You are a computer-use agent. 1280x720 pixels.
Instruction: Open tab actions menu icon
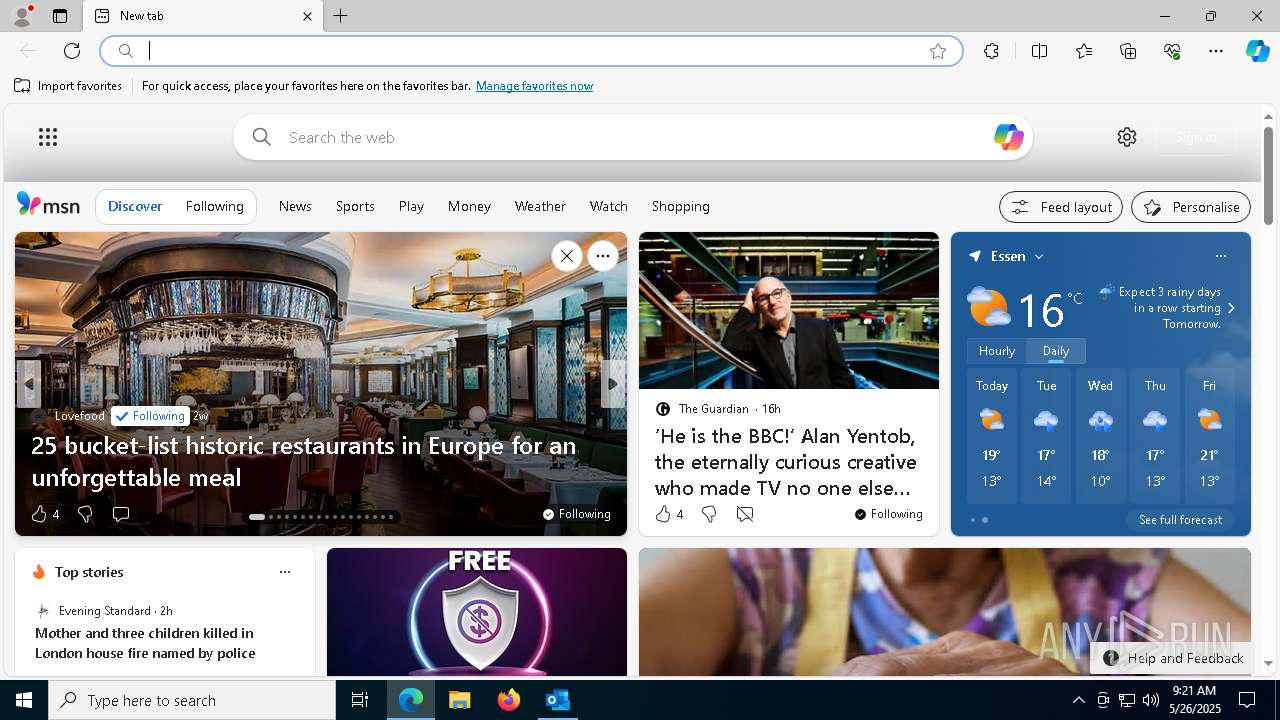60,16
